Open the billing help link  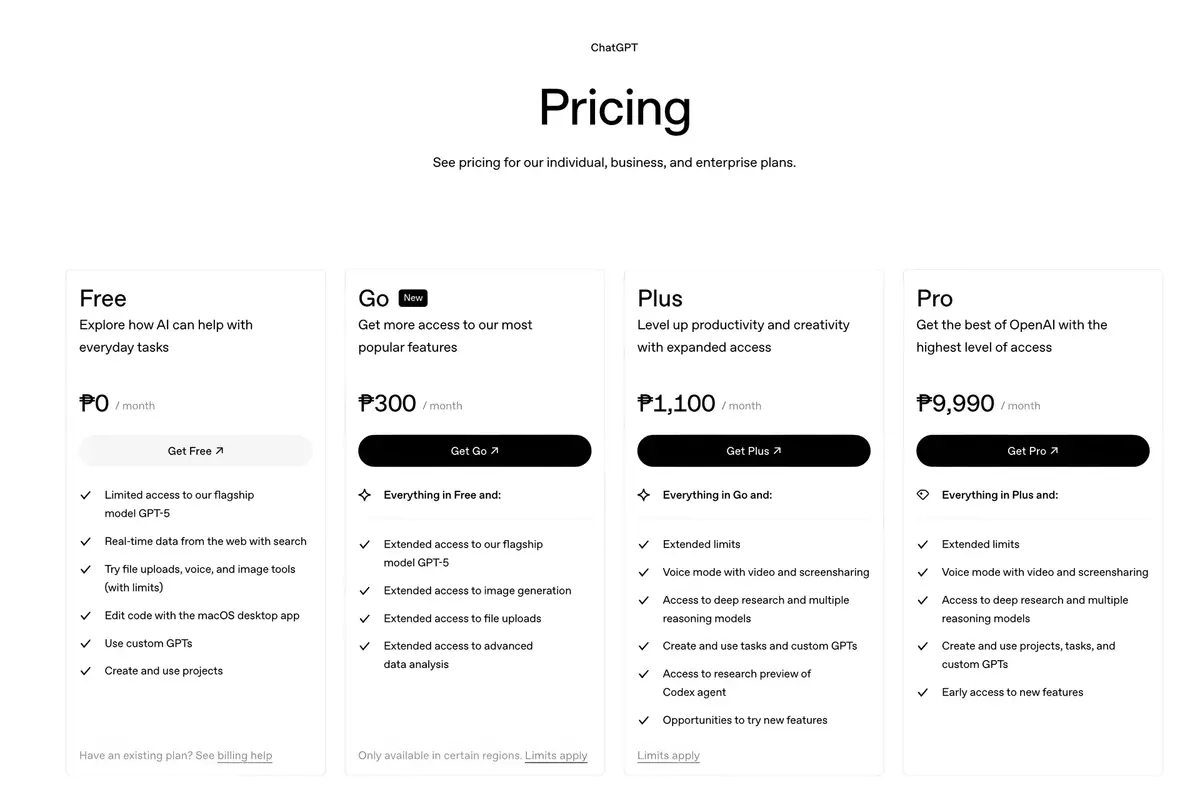[x=245, y=755]
